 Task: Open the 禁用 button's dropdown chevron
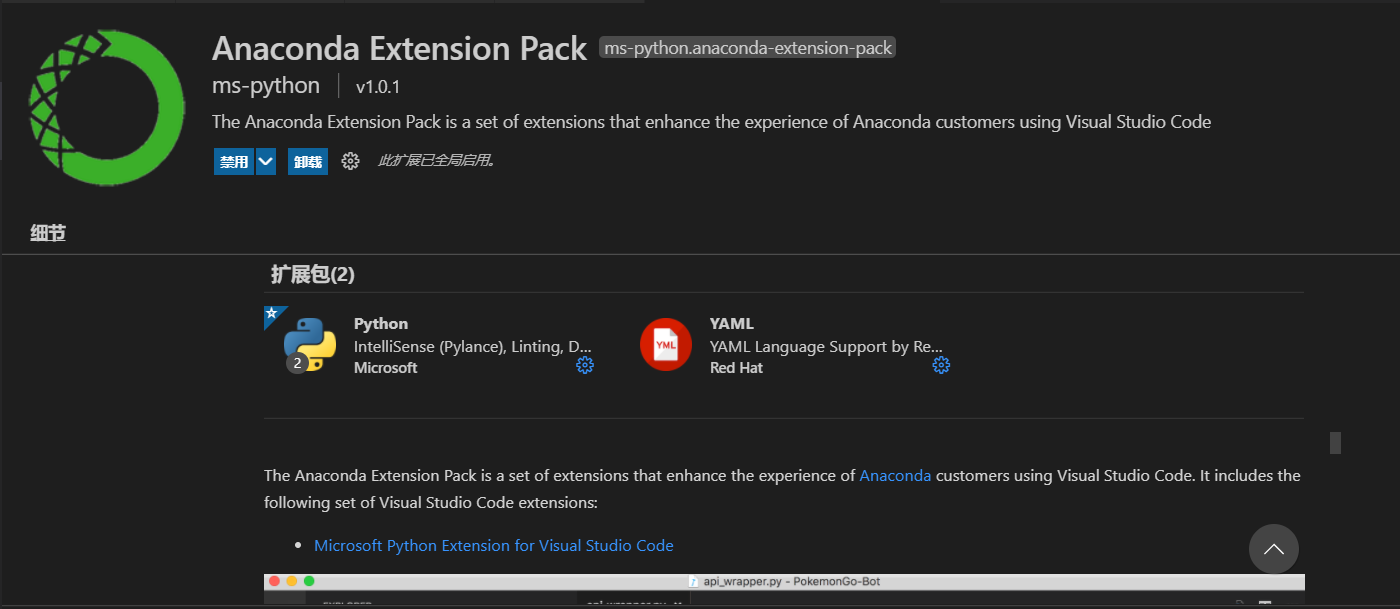(x=265, y=161)
